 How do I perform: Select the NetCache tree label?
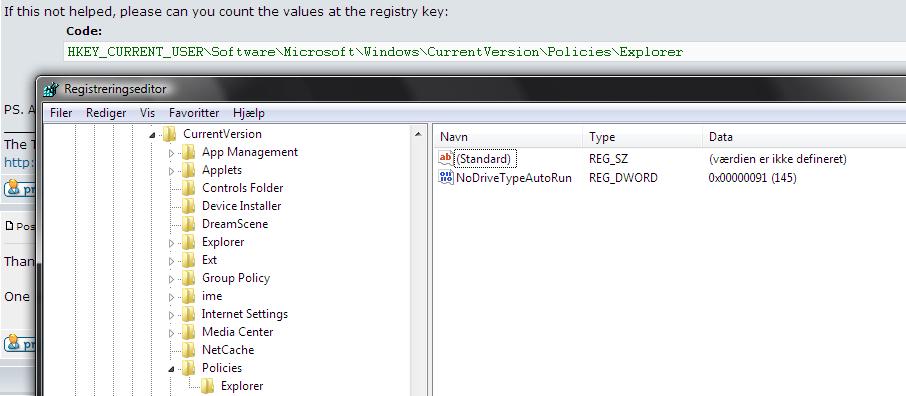pos(228,350)
